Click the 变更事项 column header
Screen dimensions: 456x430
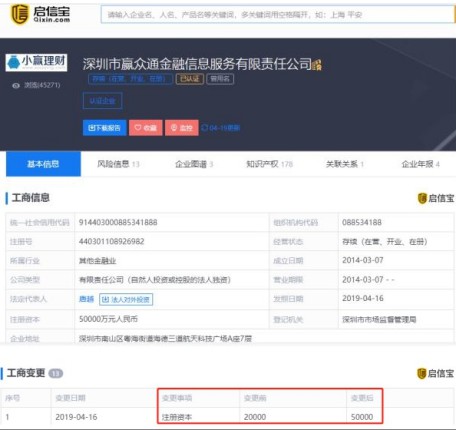pyautogui.click(x=177, y=398)
